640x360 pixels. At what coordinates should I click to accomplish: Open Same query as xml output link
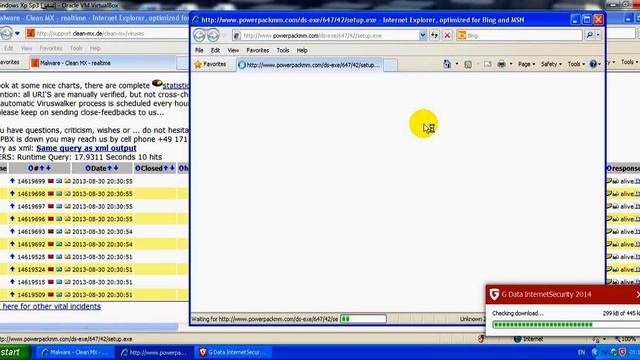[x=86, y=148]
